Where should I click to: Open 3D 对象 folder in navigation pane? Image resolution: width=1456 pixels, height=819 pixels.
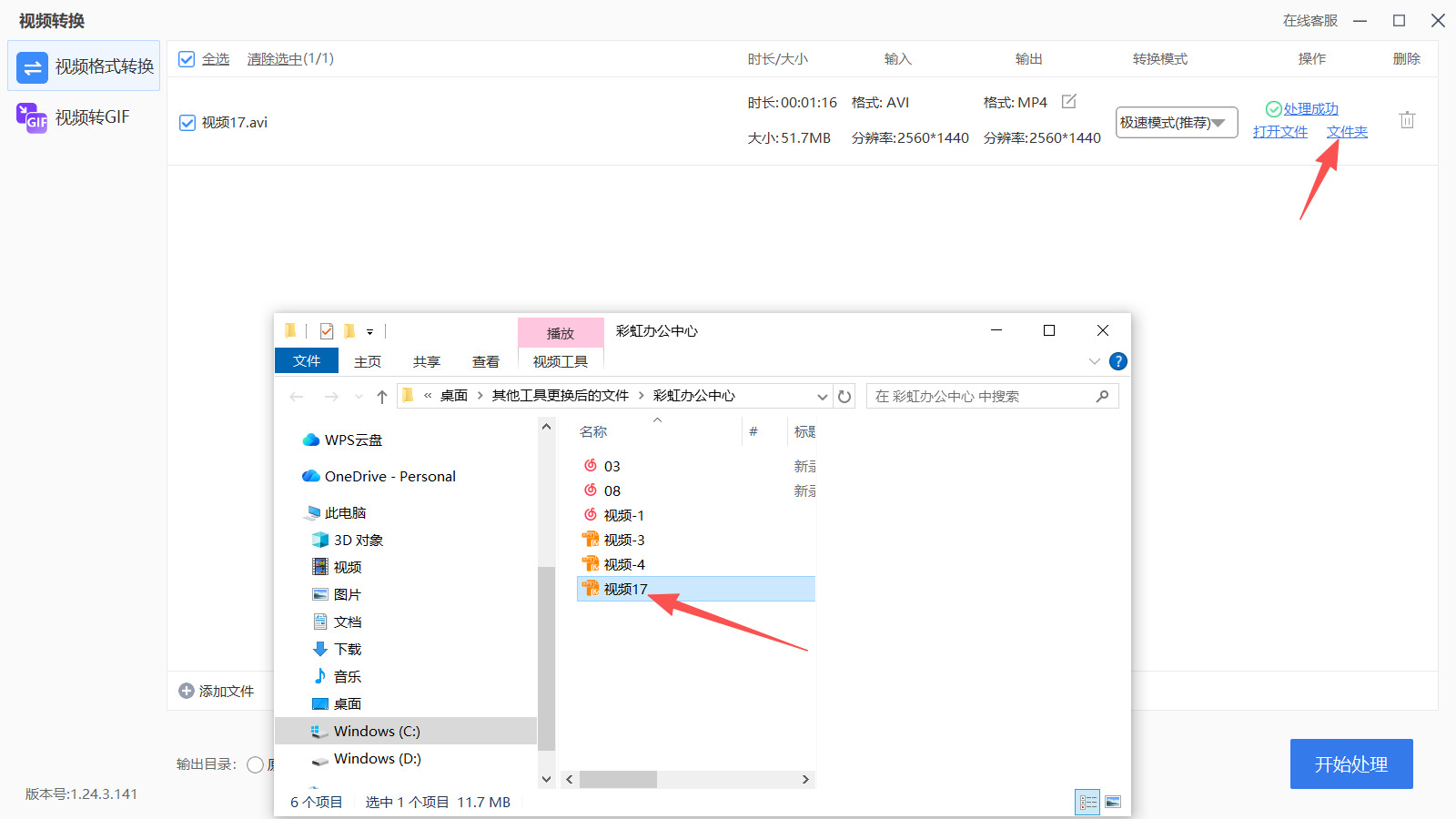[348, 540]
